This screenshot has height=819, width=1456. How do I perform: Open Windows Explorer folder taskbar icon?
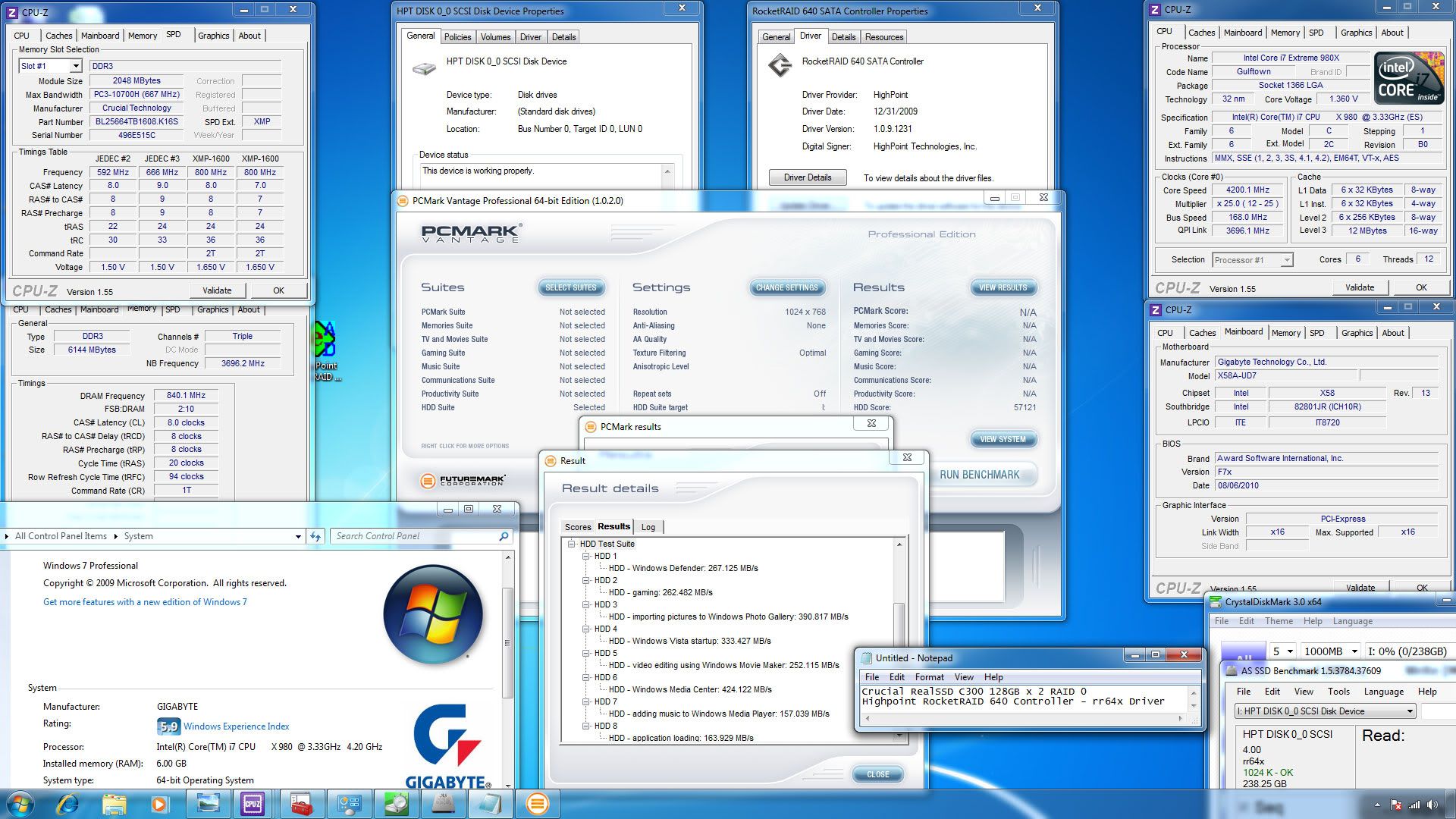pyautogui.click(x=114, y=804)
